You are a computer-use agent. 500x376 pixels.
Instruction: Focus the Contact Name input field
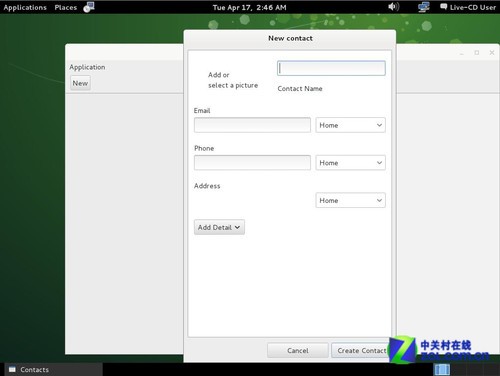click(331, 68)
